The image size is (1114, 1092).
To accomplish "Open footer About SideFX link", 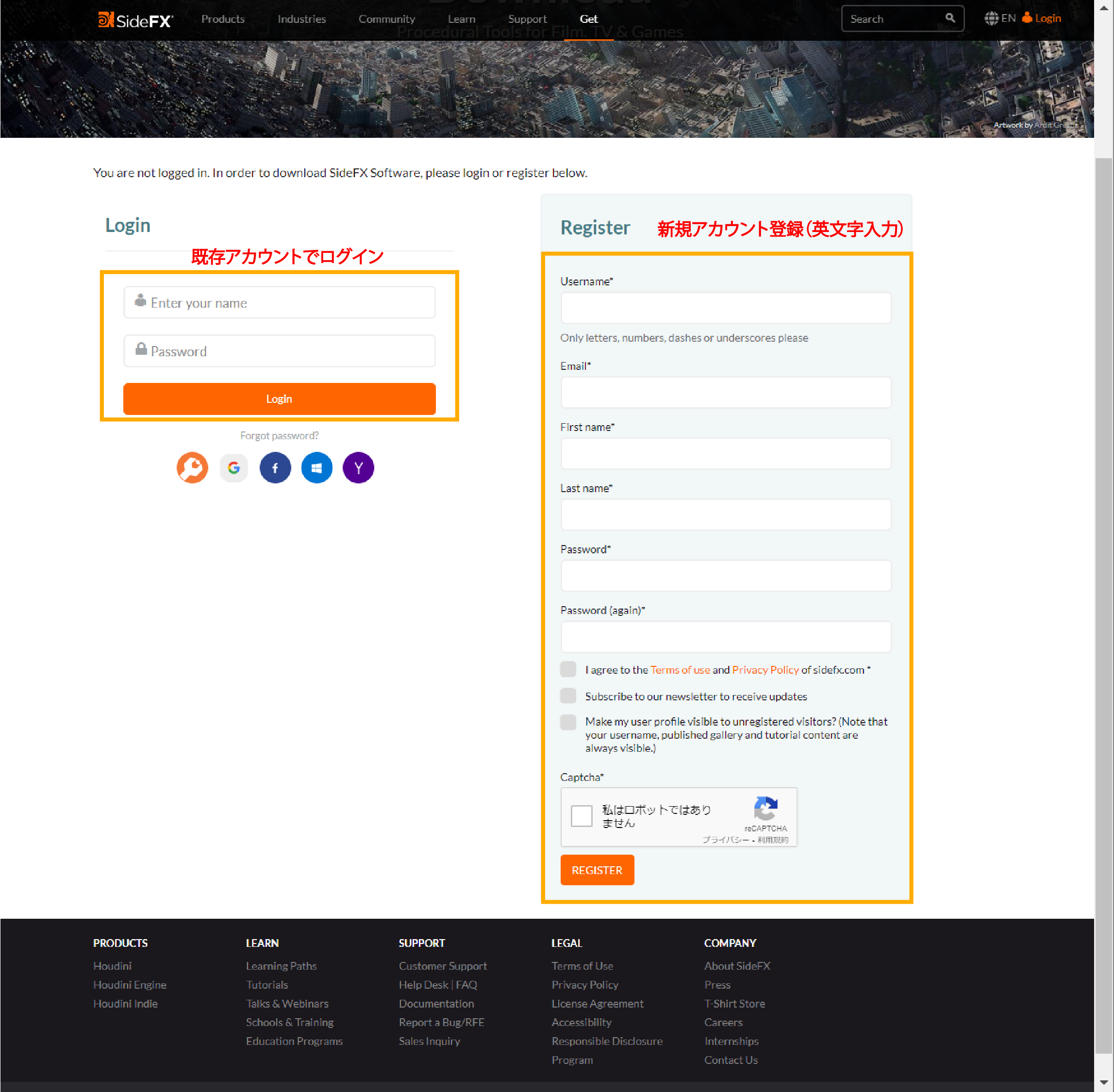I will coord(737,966).
